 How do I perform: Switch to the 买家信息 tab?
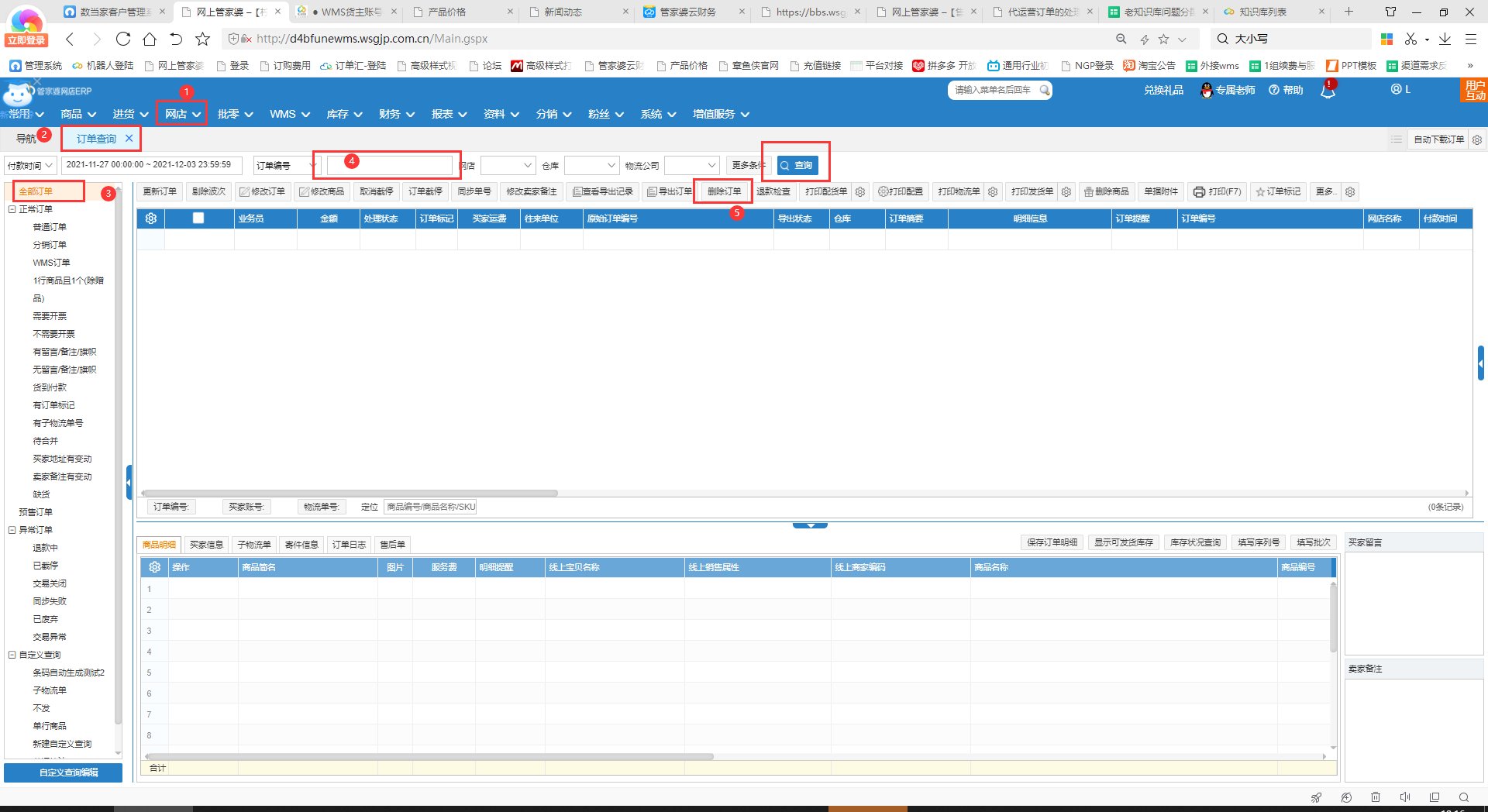click(206, 545)
